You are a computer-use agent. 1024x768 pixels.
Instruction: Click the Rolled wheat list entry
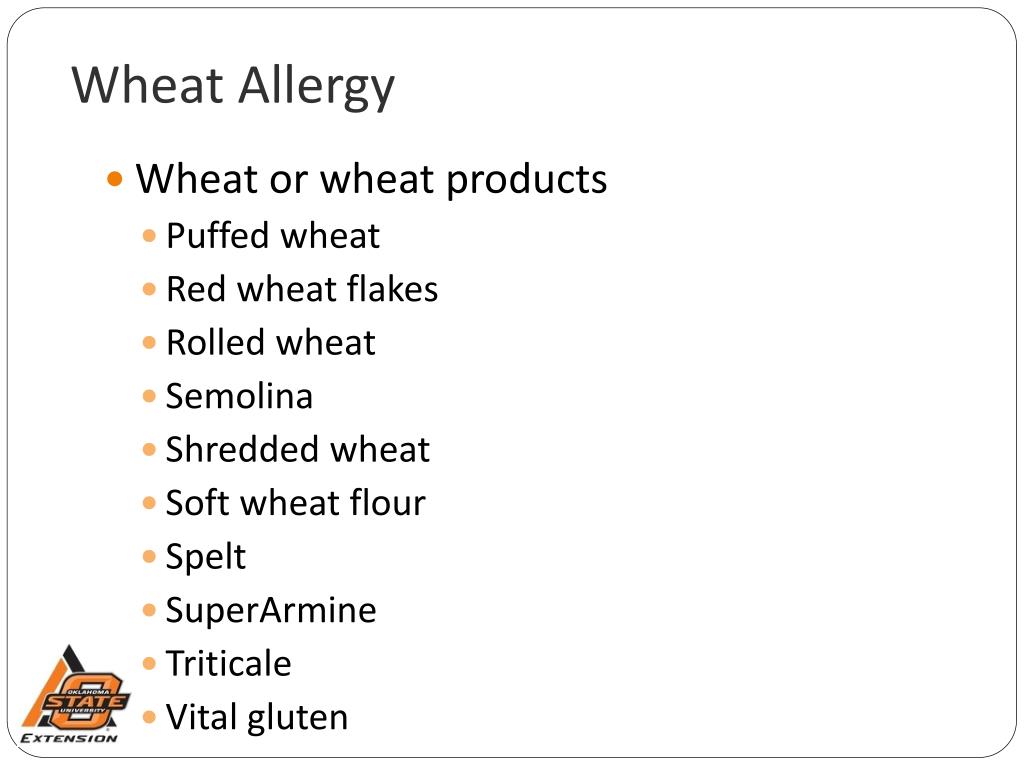[271, 343]
